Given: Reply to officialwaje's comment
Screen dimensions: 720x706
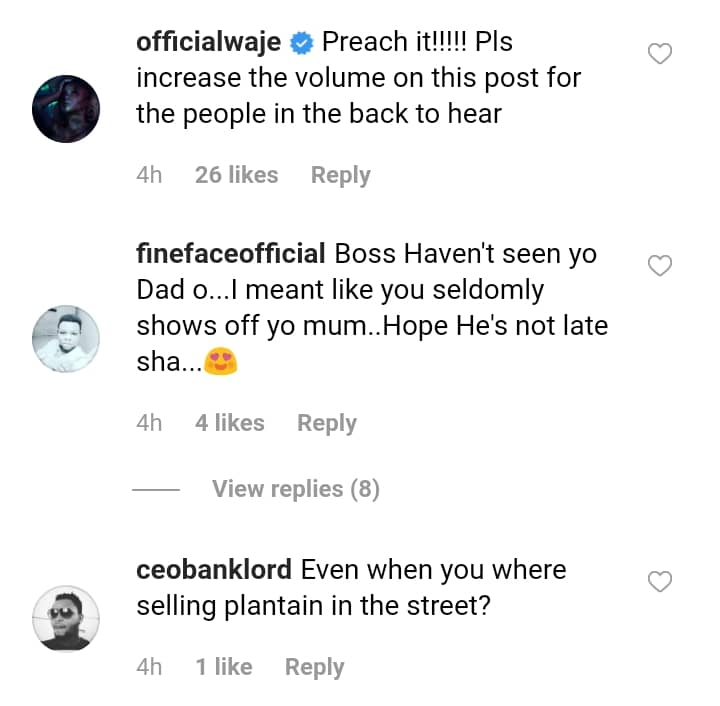Looking at the screenshot, I should pyautogui.click(x=340, y=175).
